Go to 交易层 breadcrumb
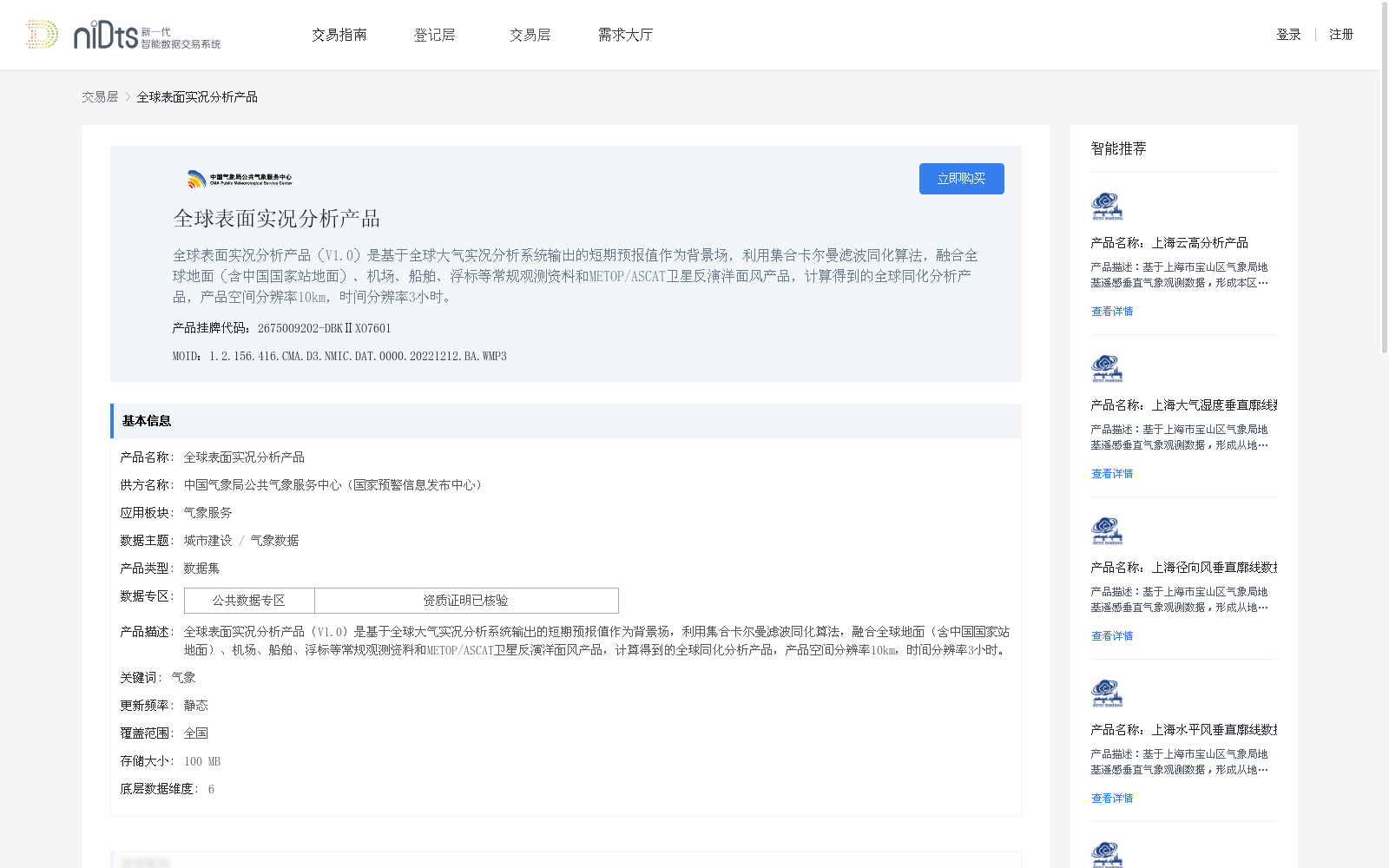This screenshot has height=868, width=1389. pos(100,97)
